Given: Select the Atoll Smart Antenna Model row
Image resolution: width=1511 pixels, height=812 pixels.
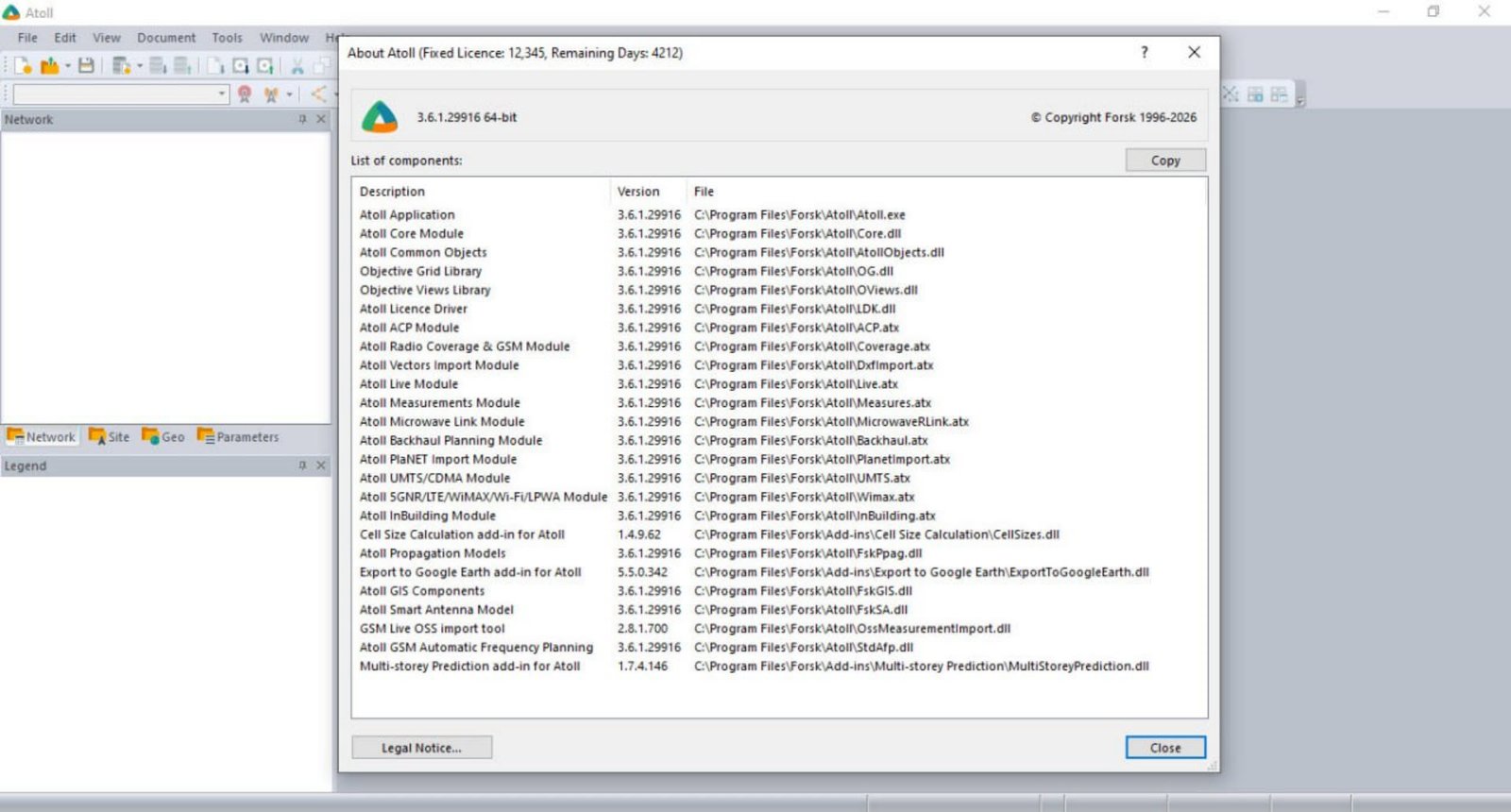Looking at the screenshot, I should tap(779, 610).
